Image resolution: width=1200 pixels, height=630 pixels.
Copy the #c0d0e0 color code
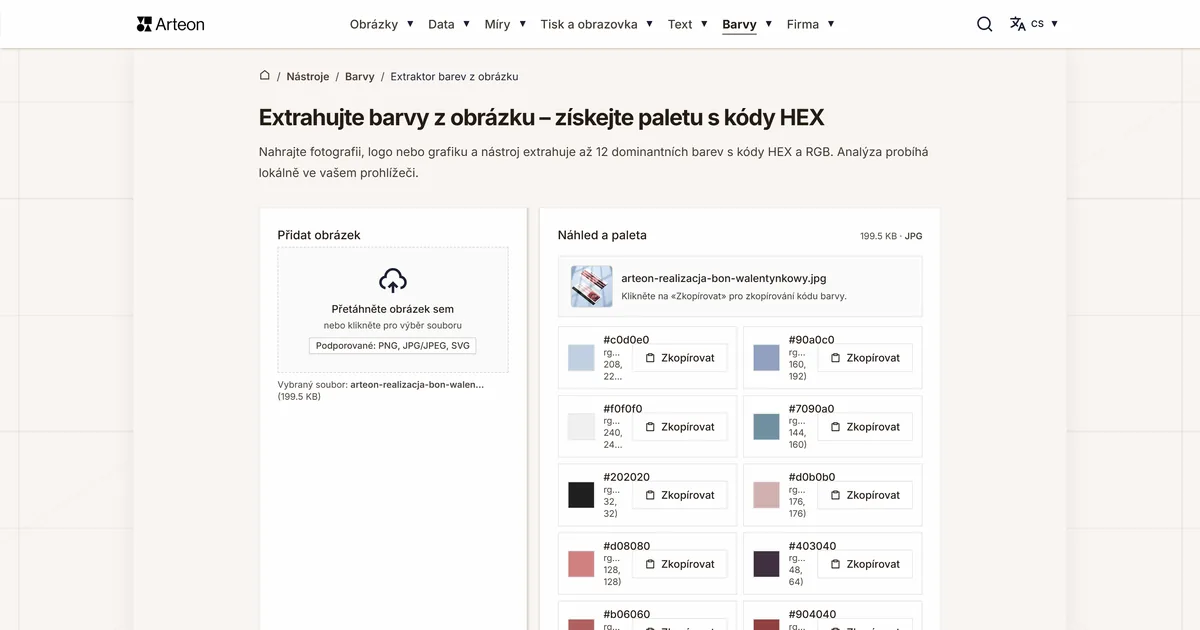click(x=680, y=358)
